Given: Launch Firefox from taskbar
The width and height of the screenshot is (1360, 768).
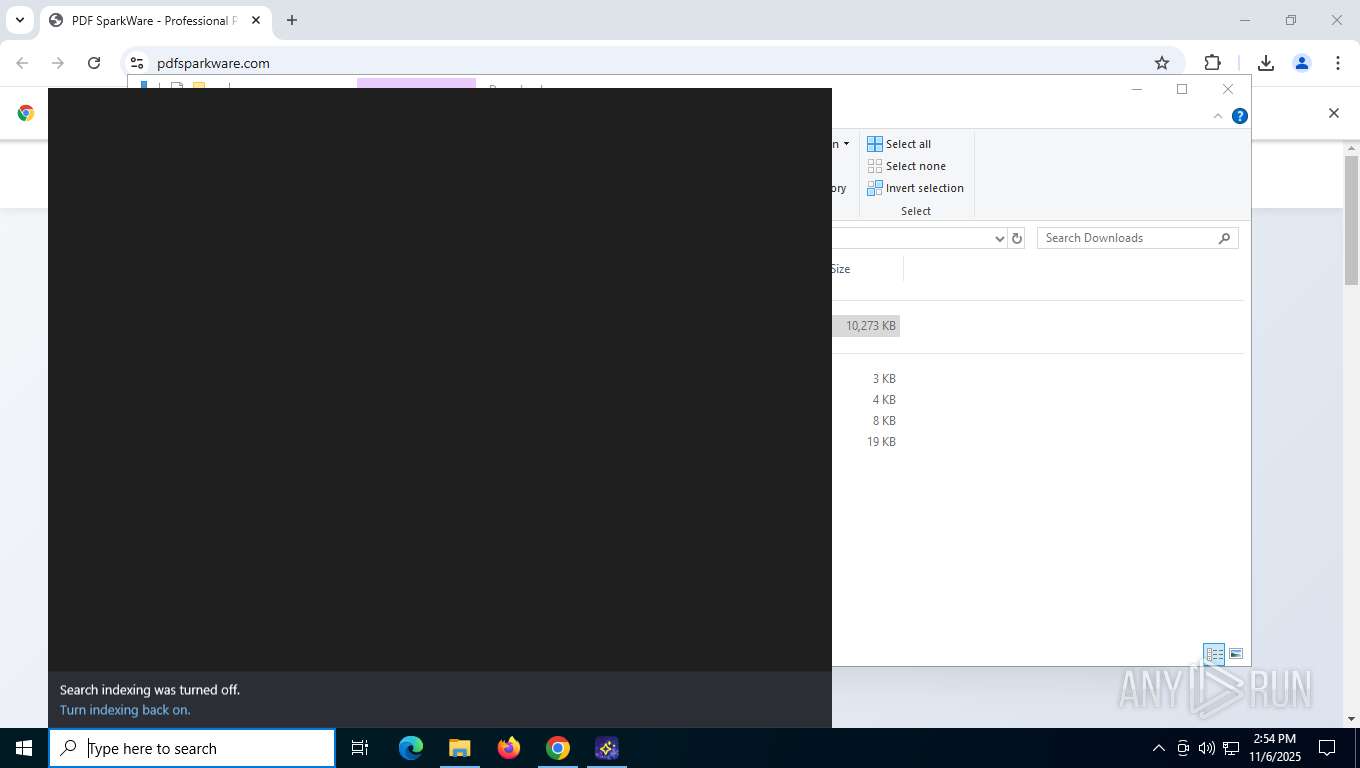Looking at the screenshot, I should coord(509,748).
